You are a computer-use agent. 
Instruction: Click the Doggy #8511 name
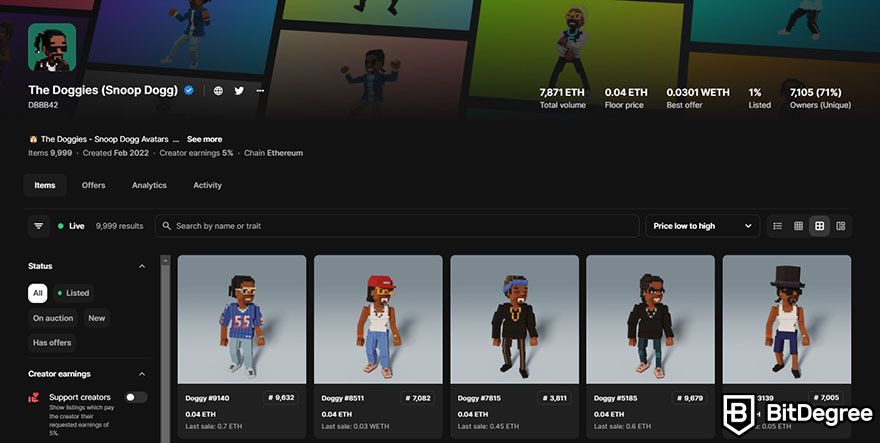coord(343,398)
